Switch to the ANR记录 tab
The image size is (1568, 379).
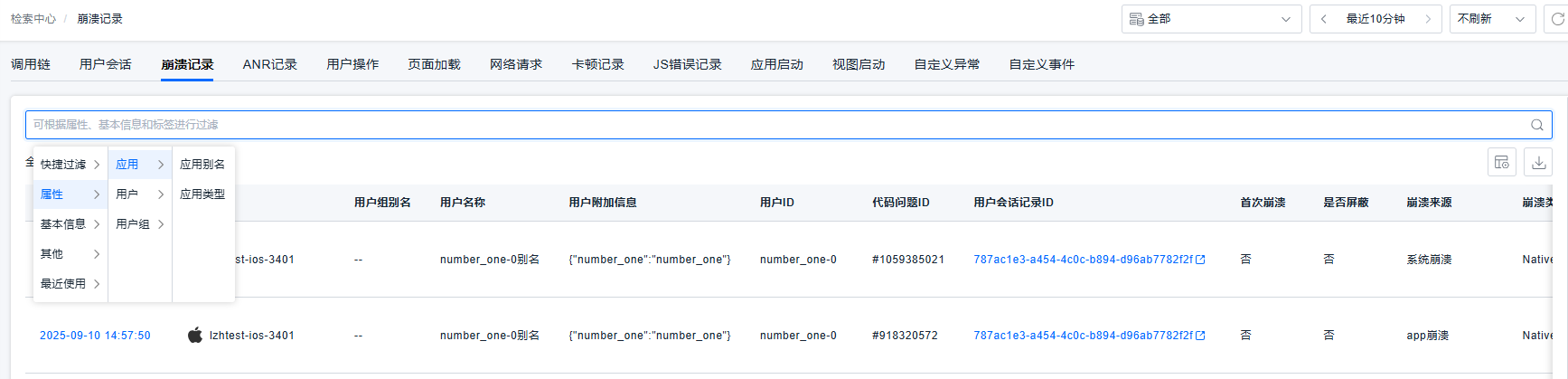pos(269,64)
